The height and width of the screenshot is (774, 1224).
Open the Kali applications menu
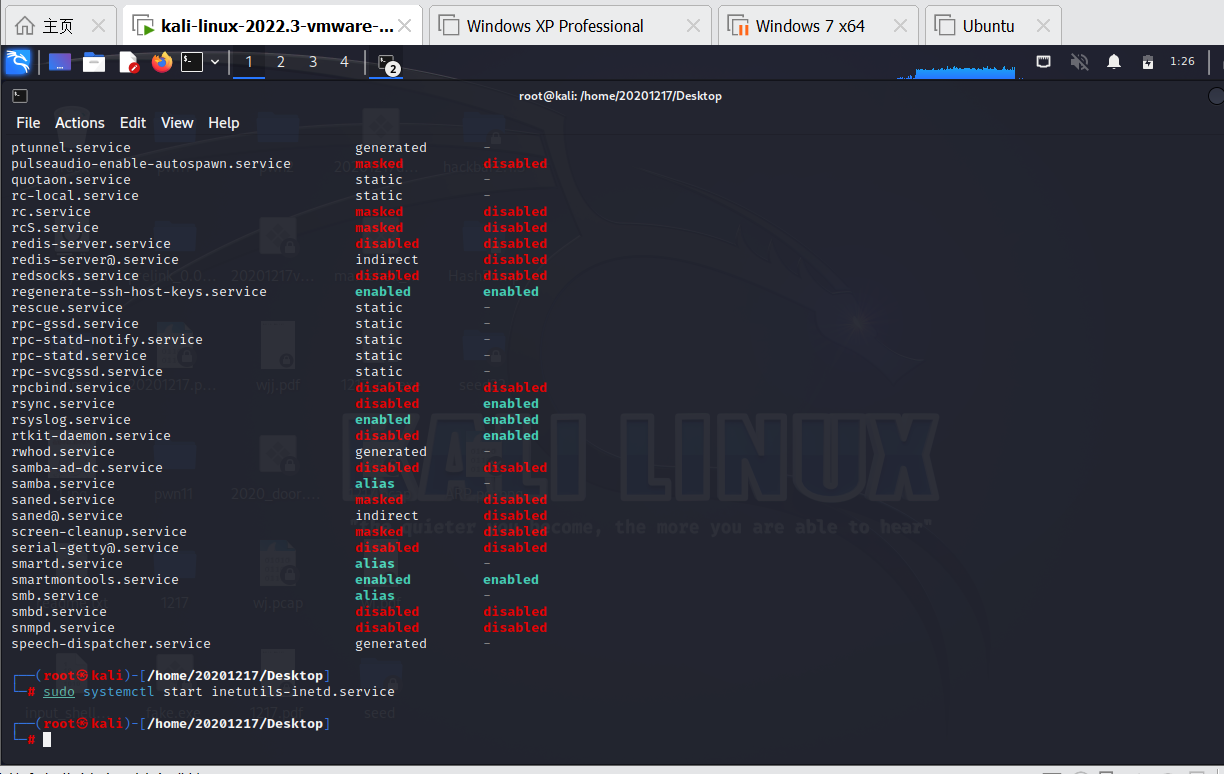tap(18, 62)
